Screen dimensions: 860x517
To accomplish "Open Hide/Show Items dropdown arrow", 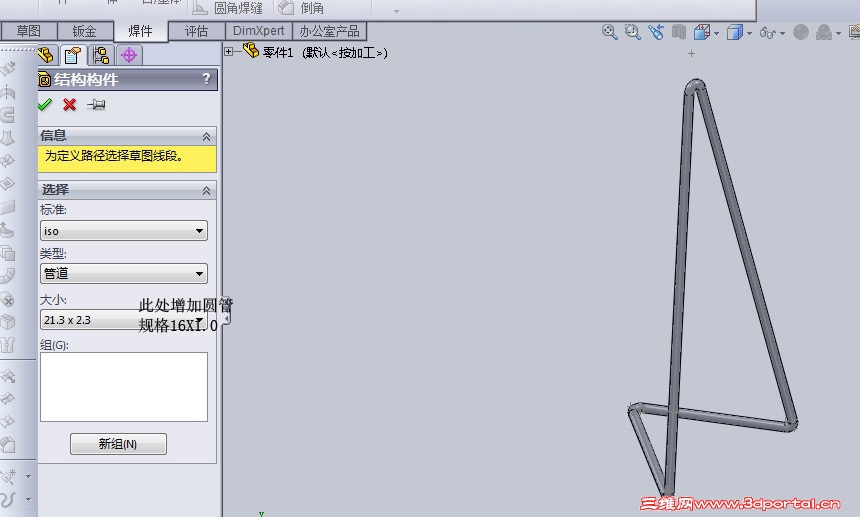I will click(x=782, y=33).
